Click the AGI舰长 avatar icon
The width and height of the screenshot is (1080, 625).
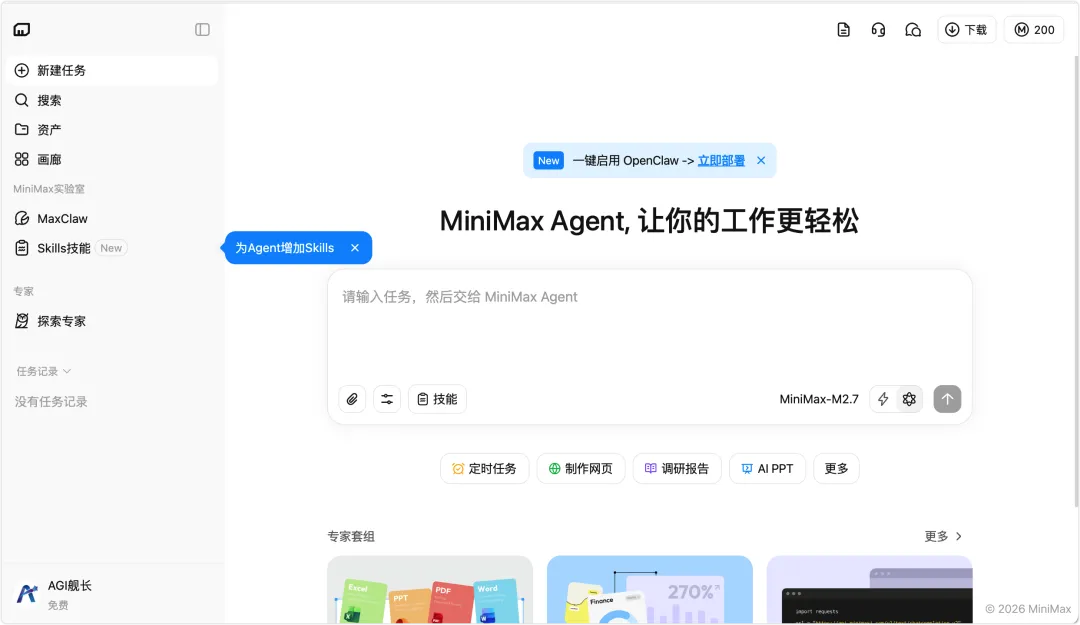(x=27, y=593)
